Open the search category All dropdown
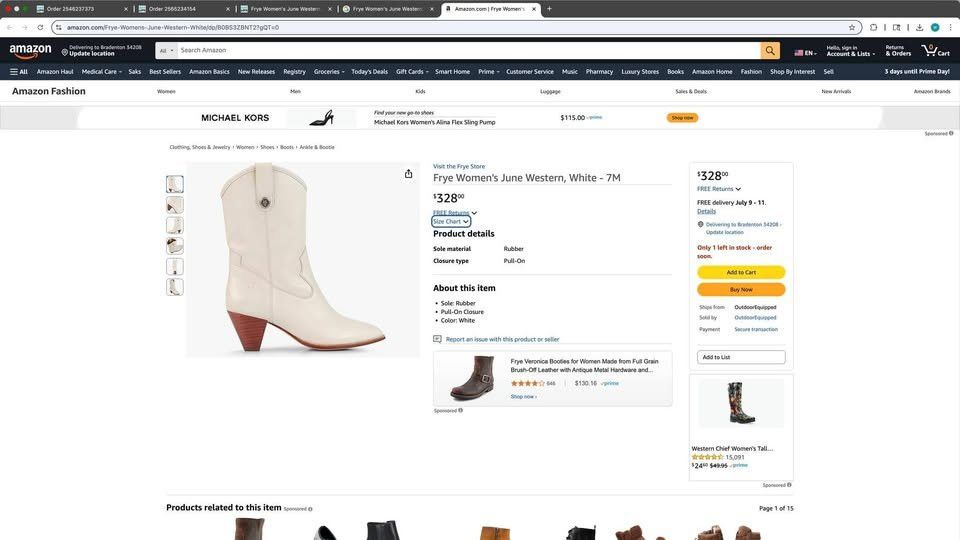Image resolution: width=960 pixels, height=540 pixels. click(166, 50)
